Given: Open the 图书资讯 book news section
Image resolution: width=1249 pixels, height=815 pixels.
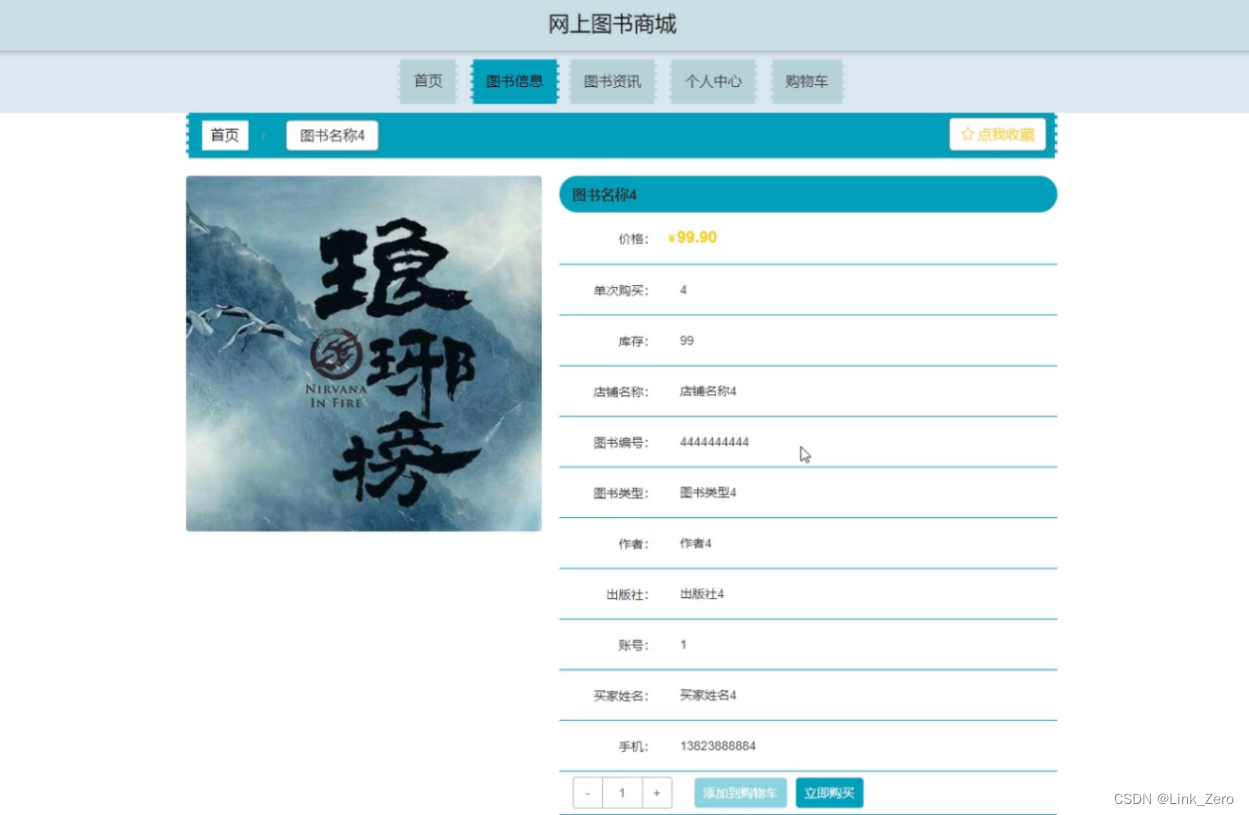Looking at the screenshot, I should [x=612, y=82].
